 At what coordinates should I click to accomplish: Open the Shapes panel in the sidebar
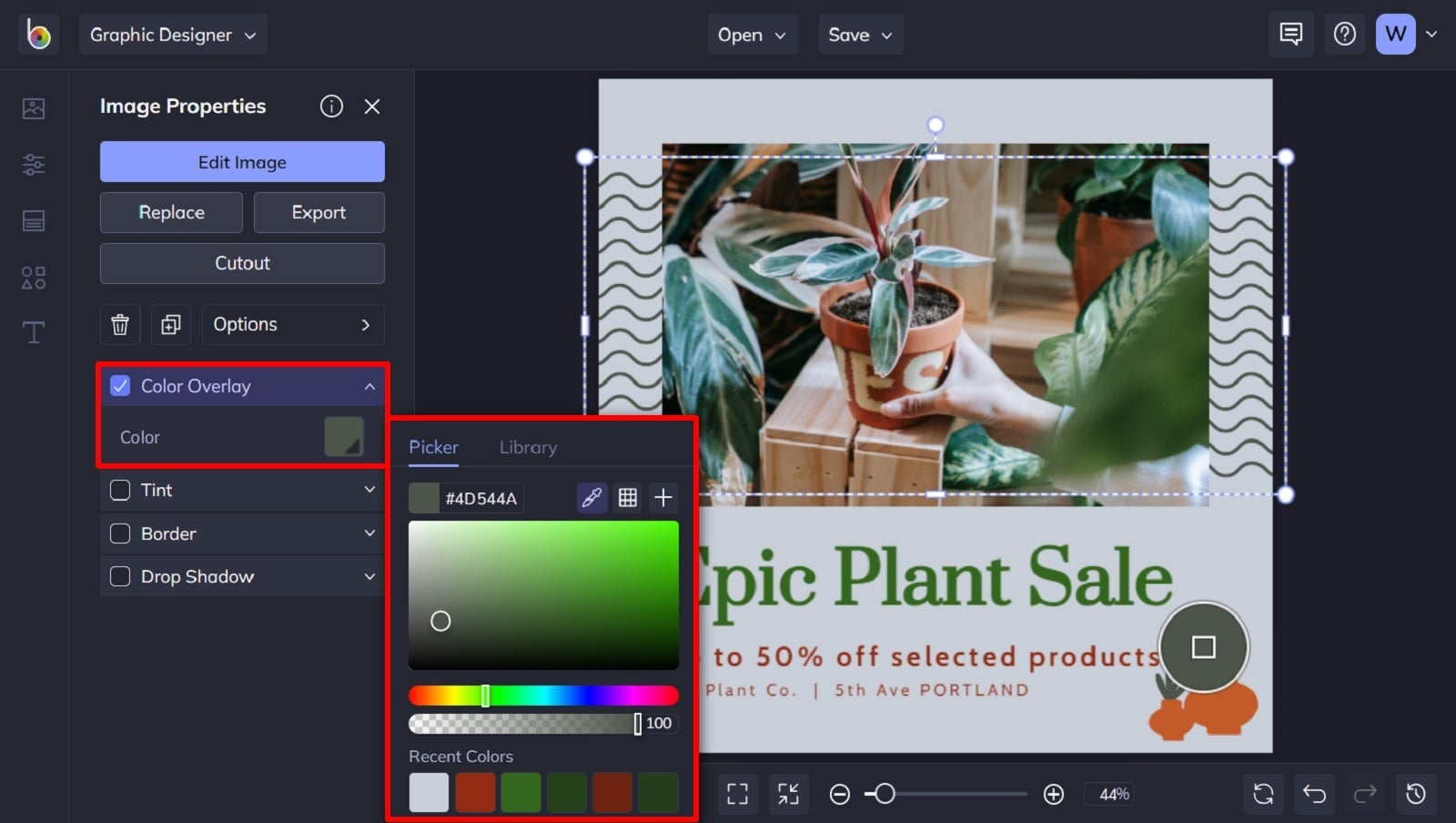[x=34, y=278]
